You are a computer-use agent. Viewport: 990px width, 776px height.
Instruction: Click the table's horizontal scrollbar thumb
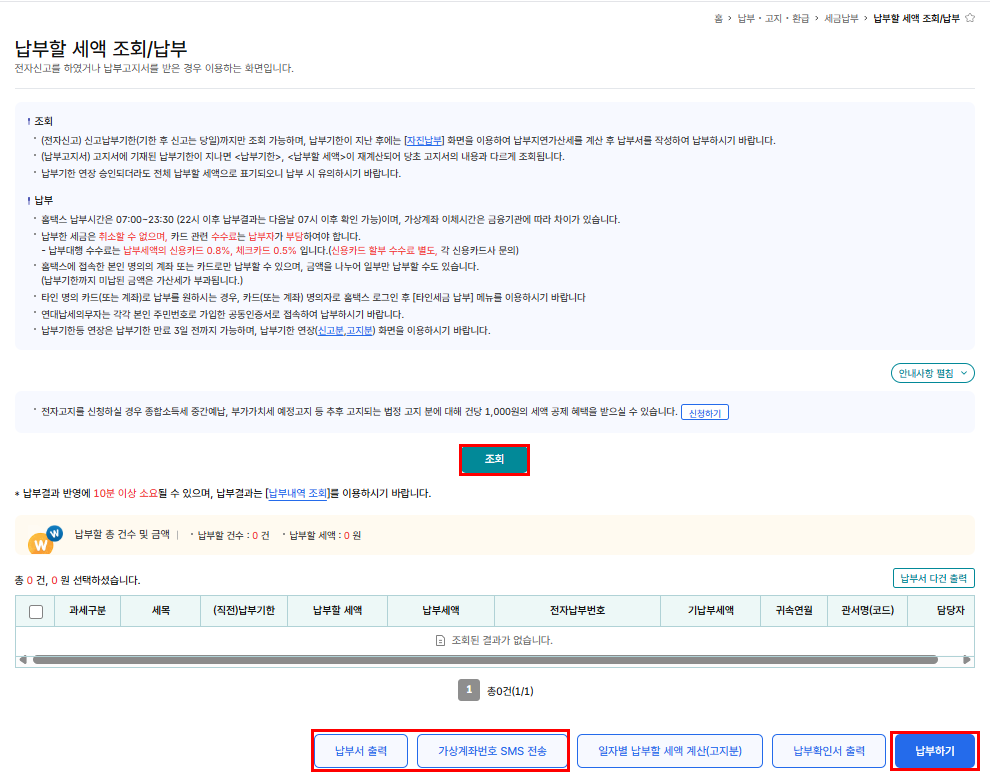(485, 660)
